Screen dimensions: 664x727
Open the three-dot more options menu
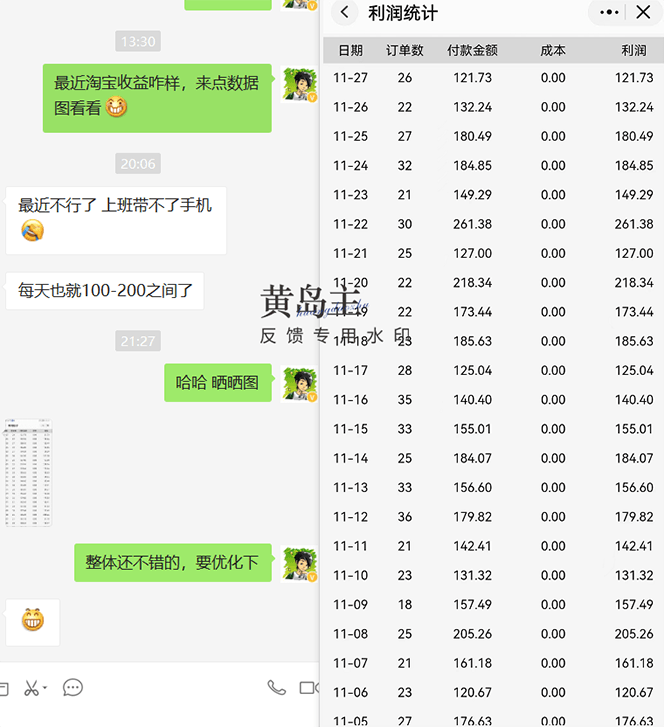click(607, 13)
